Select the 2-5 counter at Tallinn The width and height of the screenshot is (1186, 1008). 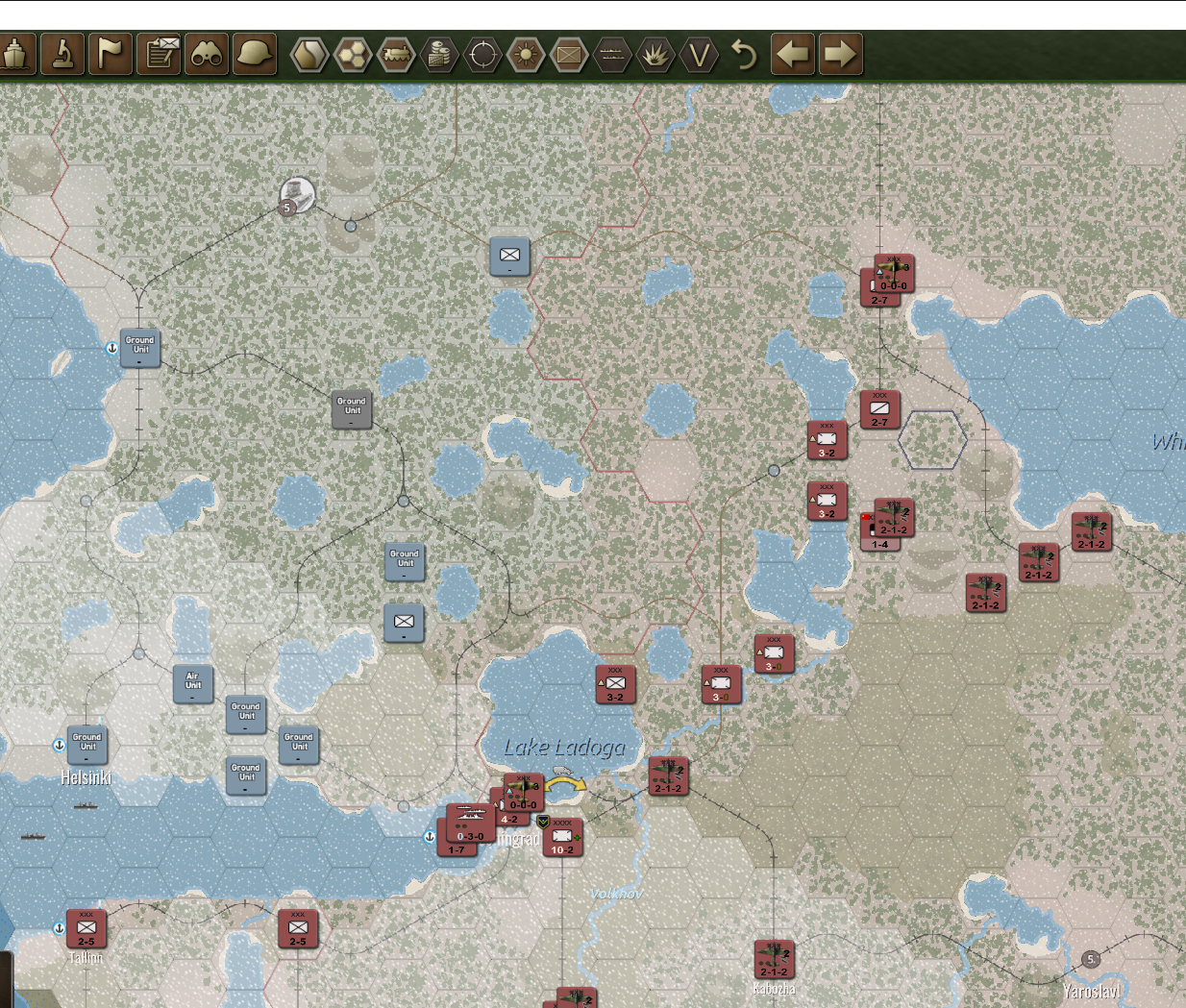(x=86, y=928)
